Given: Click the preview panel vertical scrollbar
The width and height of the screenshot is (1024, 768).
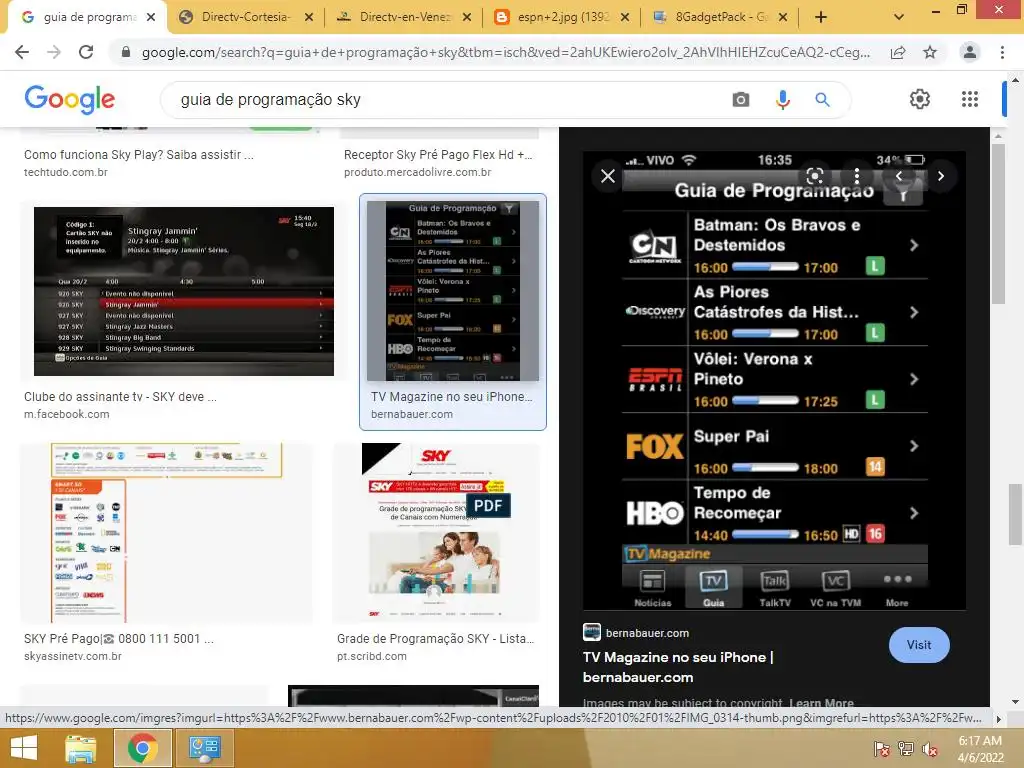Looking at the screenshot, I should [x=997, y=223].
